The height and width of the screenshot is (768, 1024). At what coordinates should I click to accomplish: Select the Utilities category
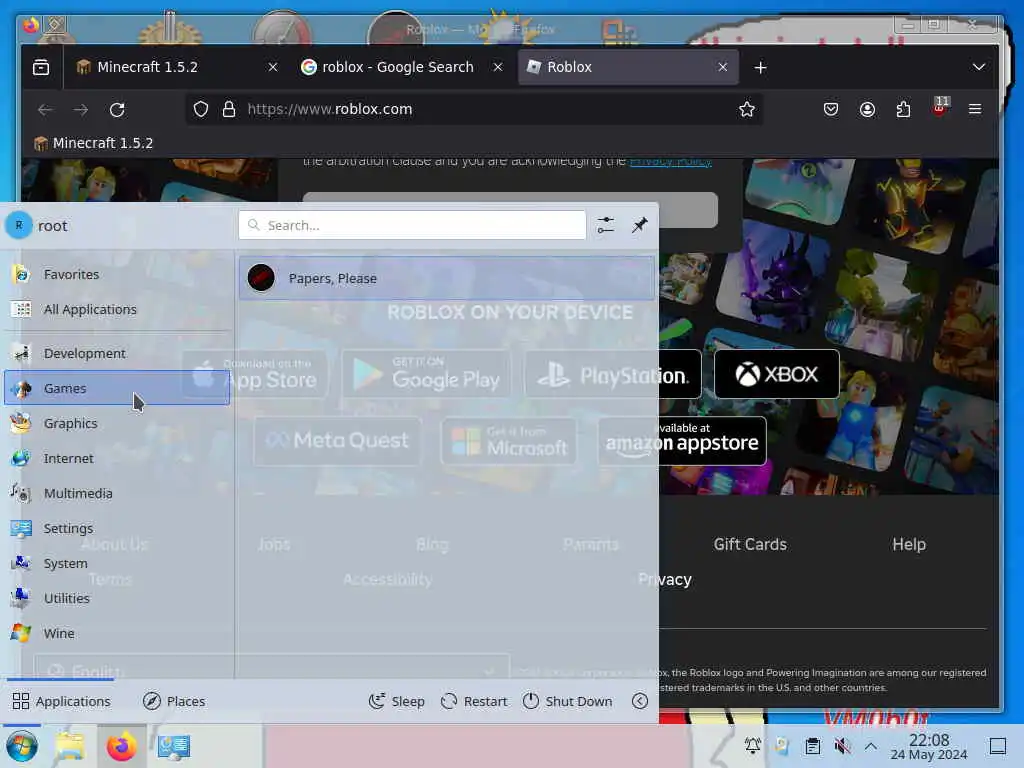pos(118,598)
